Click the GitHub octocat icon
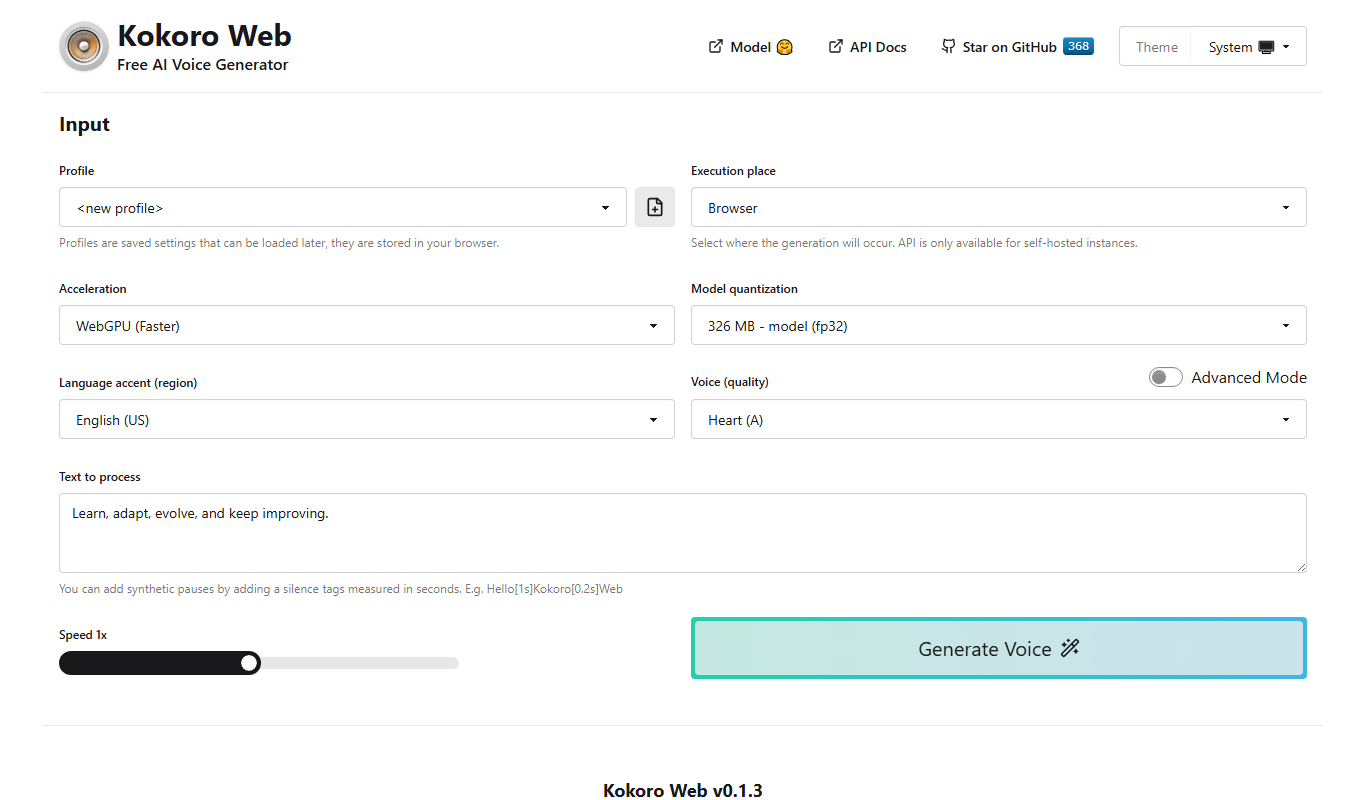 click(x=948, y=46)
